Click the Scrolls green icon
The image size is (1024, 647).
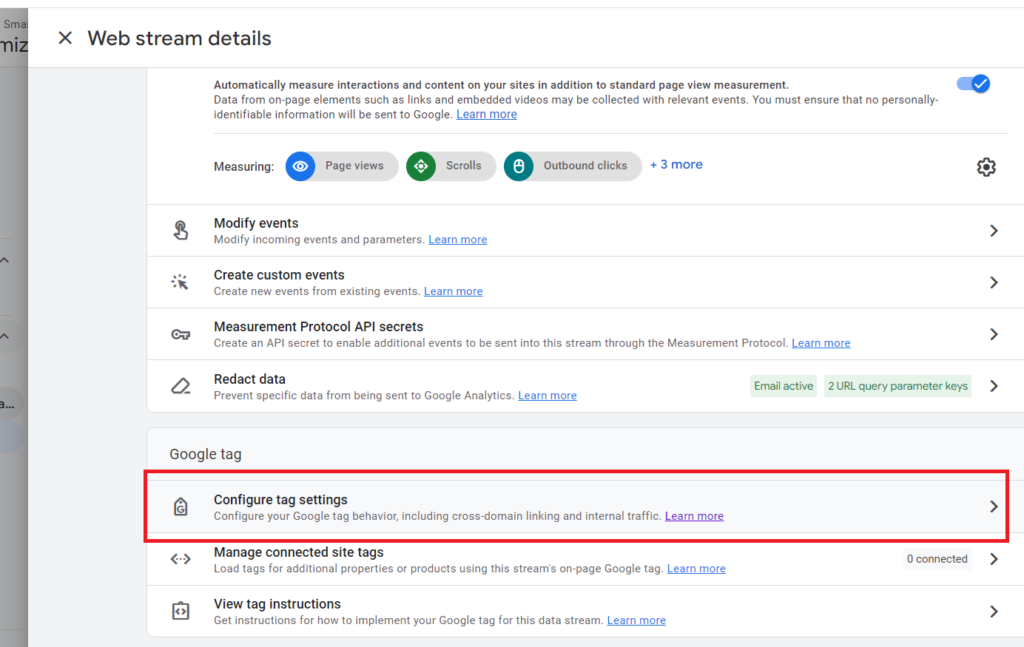click(x=421, y=166)
